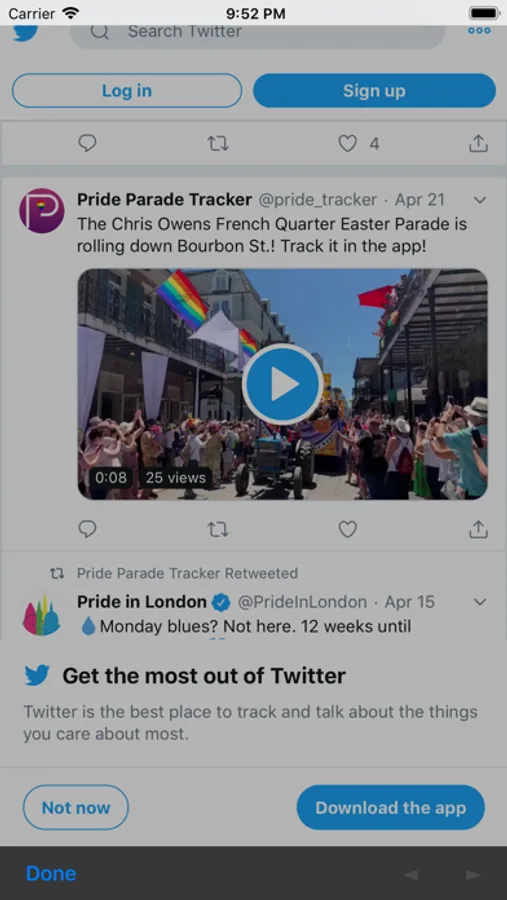Retweet the top partially visible tweet
The width and height of the screenshot is (507, 900).
tap(218, 143)
